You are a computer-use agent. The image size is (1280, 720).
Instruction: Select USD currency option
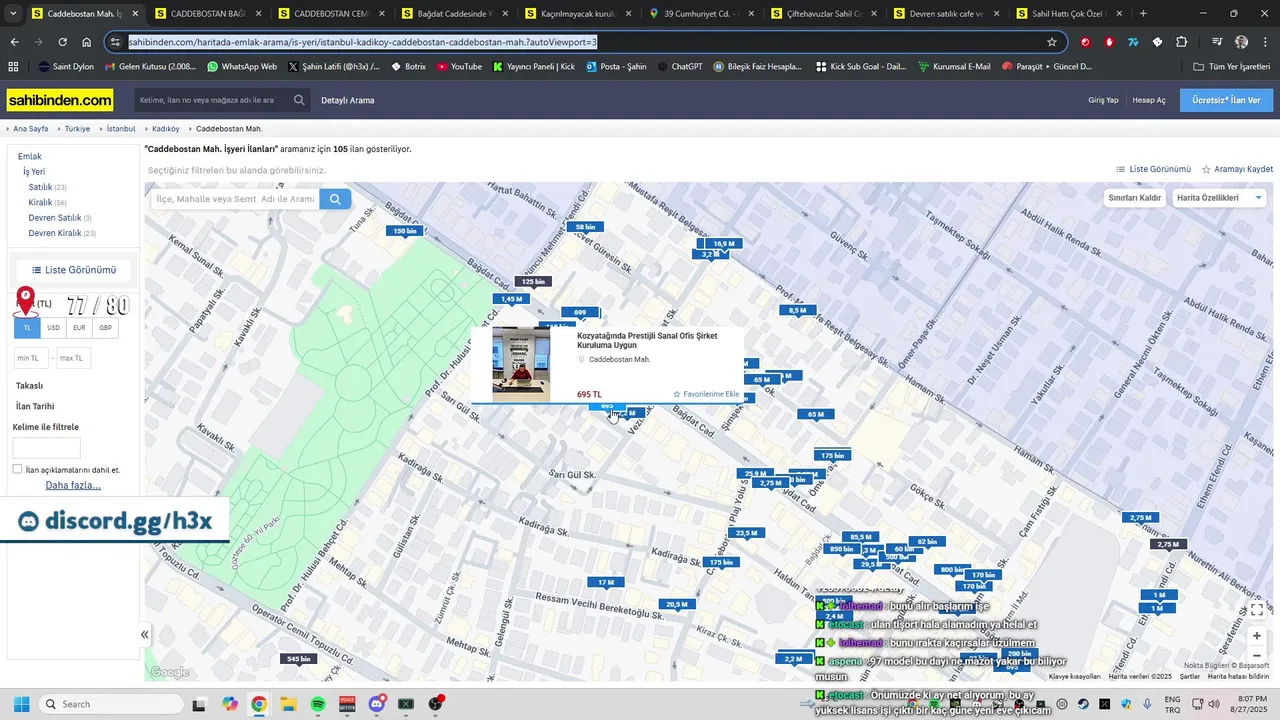point(53,328)
